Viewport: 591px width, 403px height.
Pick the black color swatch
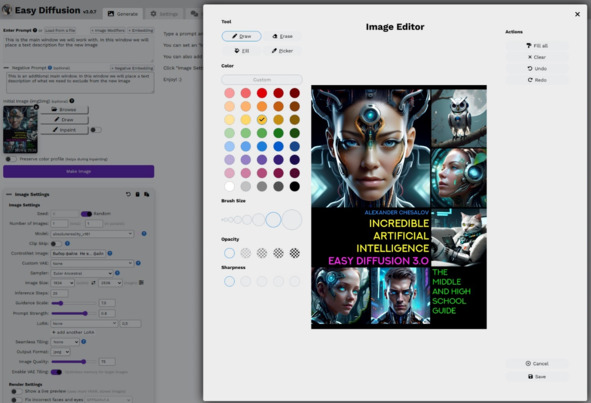[x=294, y=186]
